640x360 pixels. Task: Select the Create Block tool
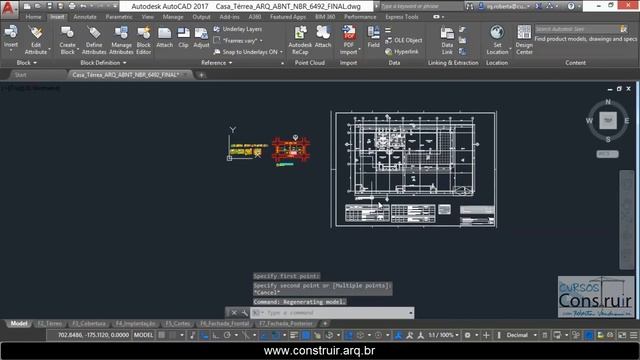[67, 40]
